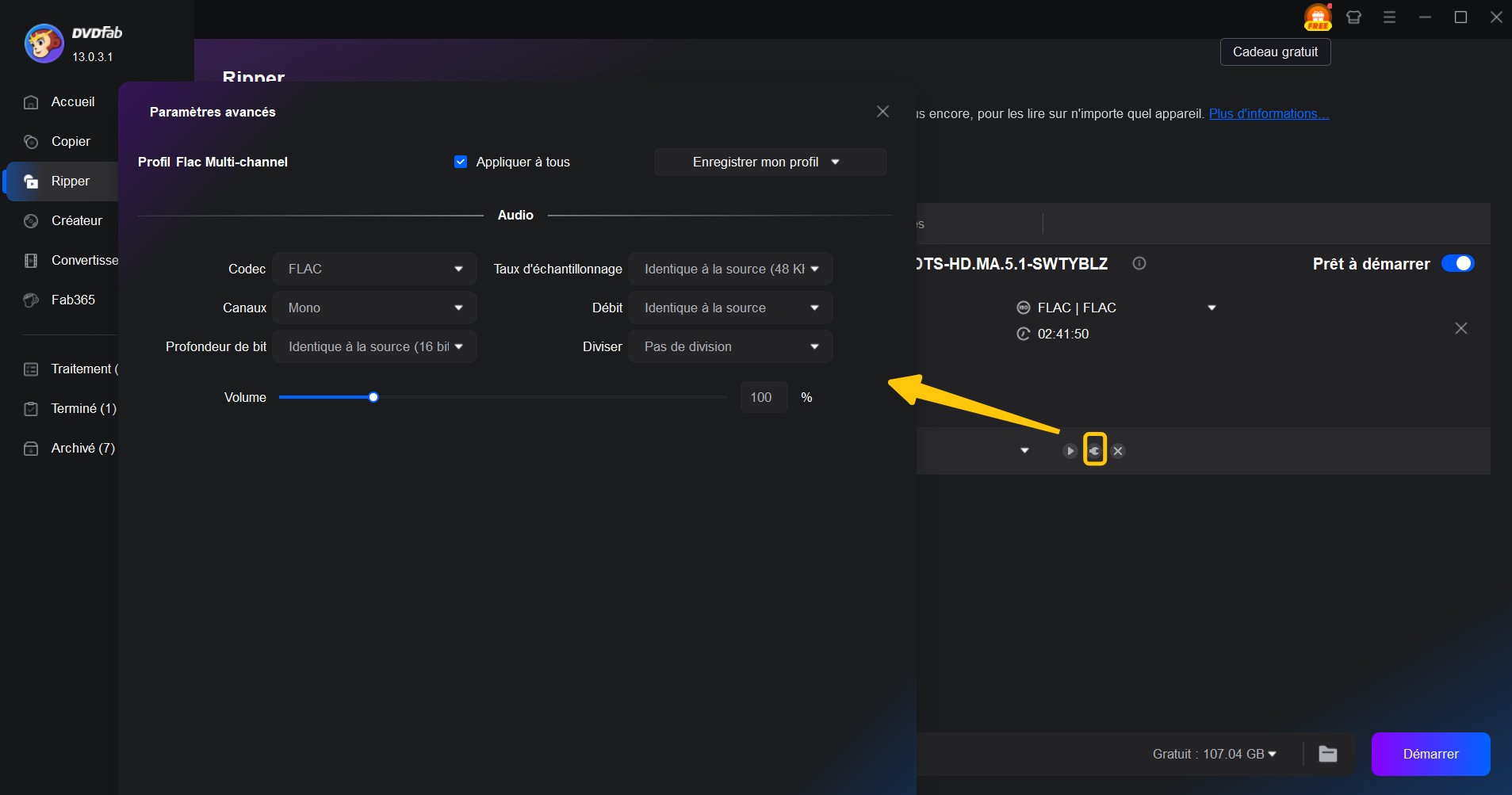Open the Archivé (7) list
This screenshot has width=1512, height=795.
point(82,448)
